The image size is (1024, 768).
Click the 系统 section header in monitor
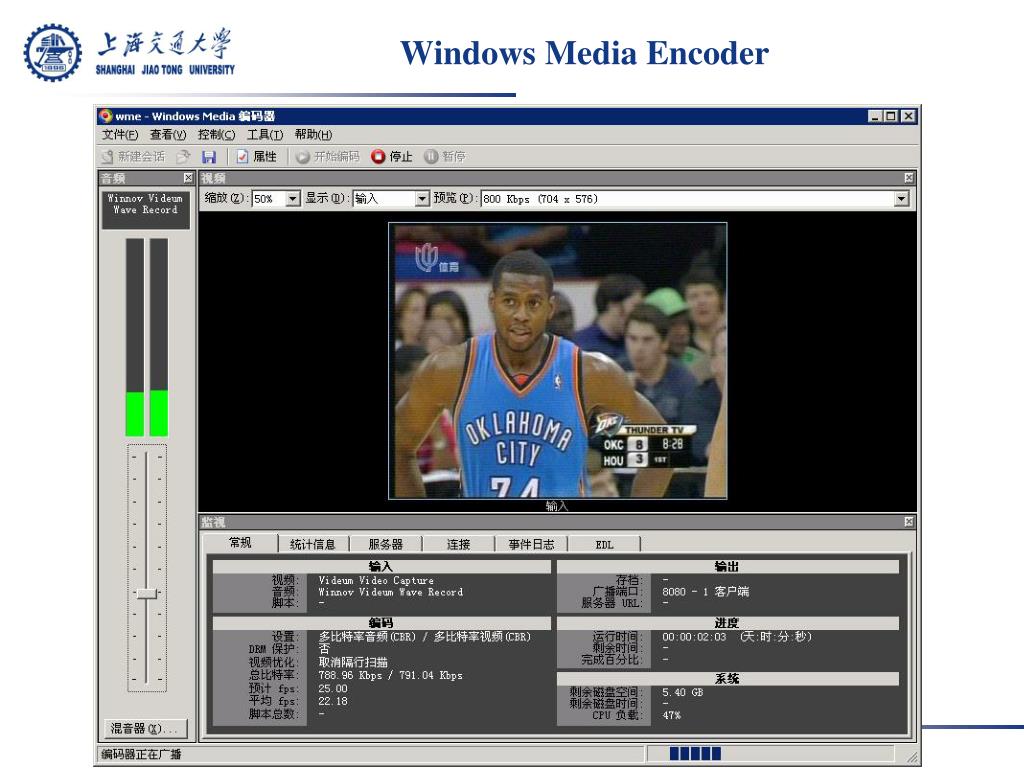727,679
